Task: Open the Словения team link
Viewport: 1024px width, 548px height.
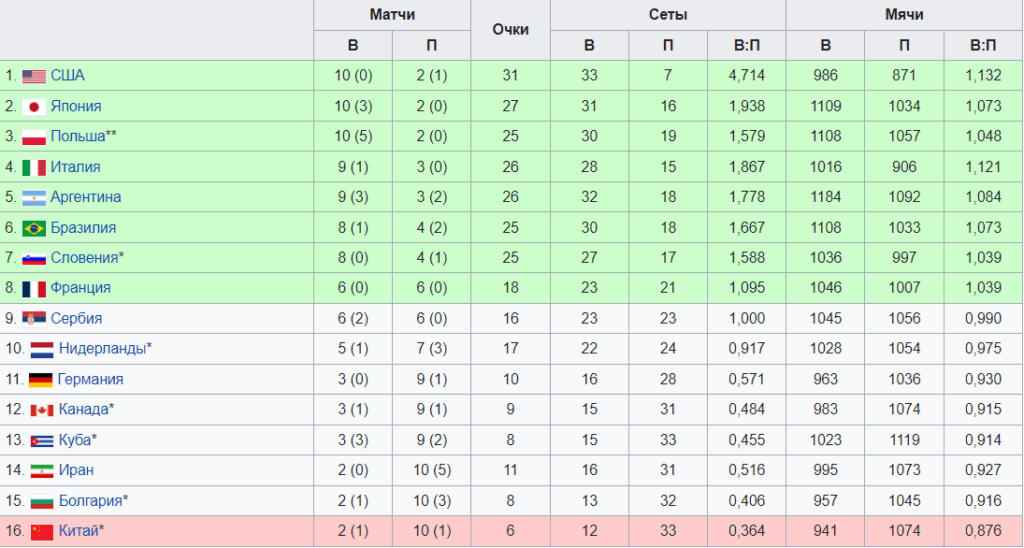Action: click(84, 258)
